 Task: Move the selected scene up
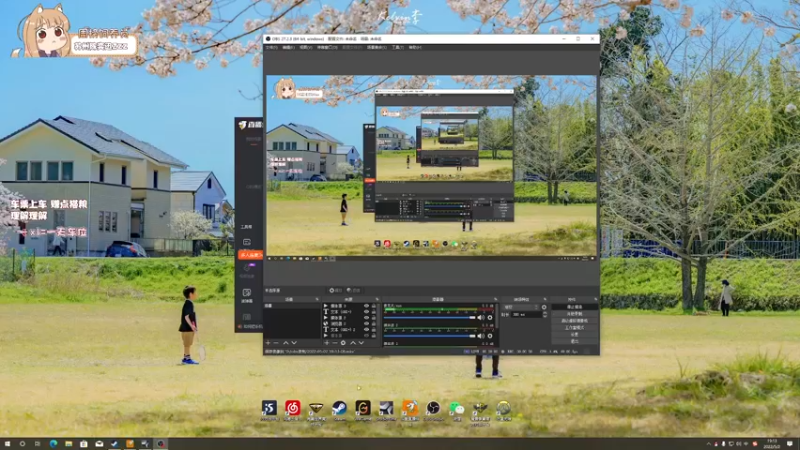[286, 343]
